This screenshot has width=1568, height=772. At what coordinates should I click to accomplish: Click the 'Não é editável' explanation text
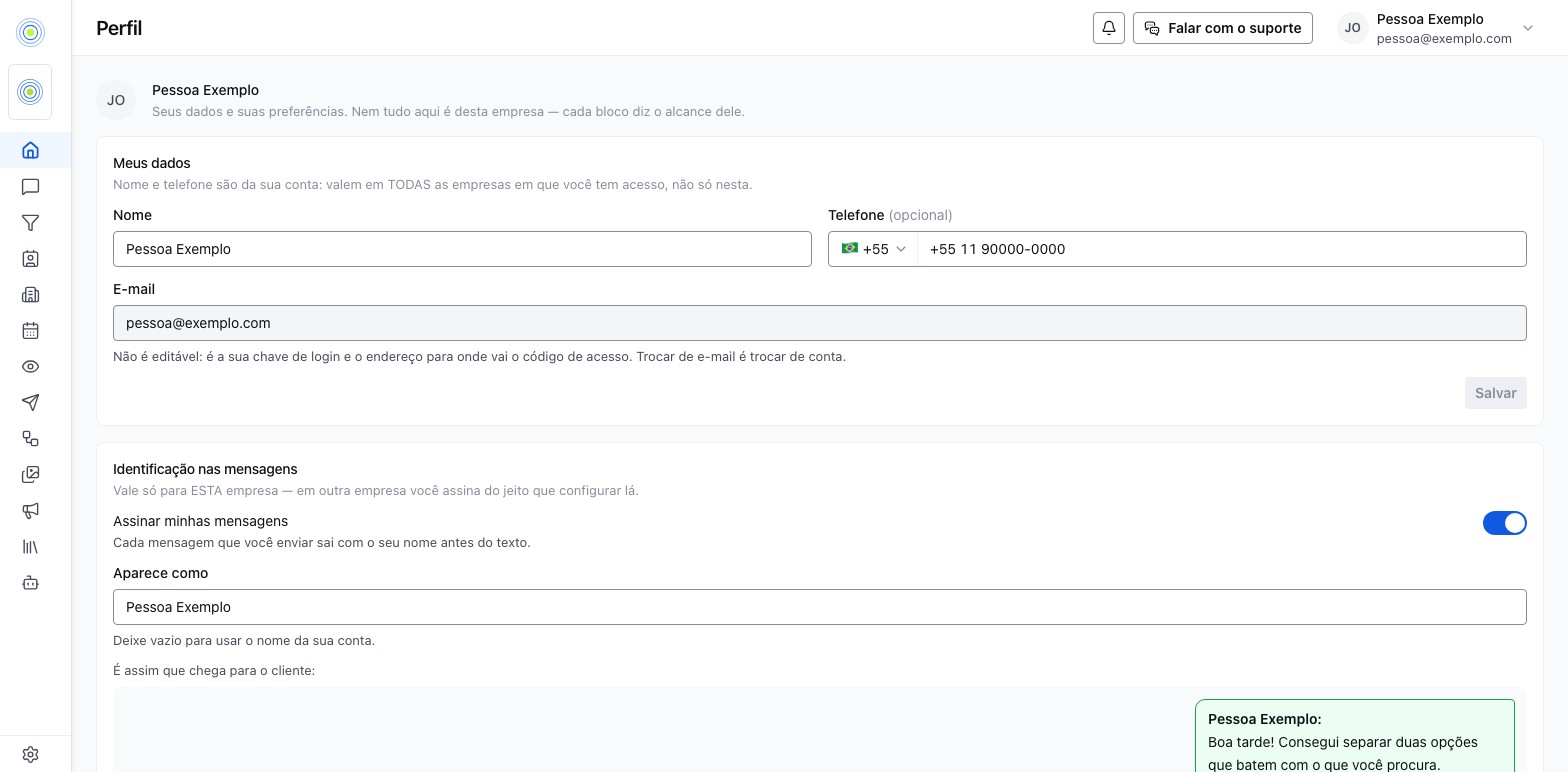(x=479, y=357)
